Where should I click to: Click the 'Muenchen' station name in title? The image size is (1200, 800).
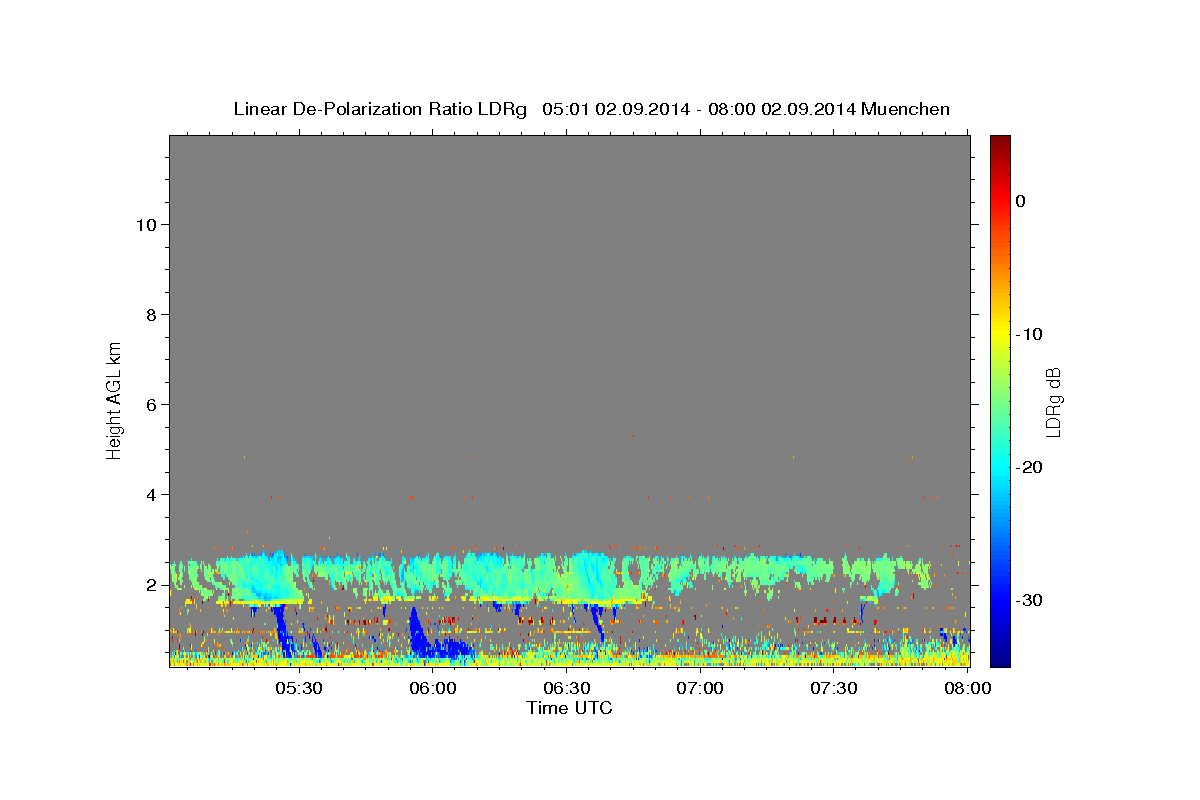click(x=905, y=109)
